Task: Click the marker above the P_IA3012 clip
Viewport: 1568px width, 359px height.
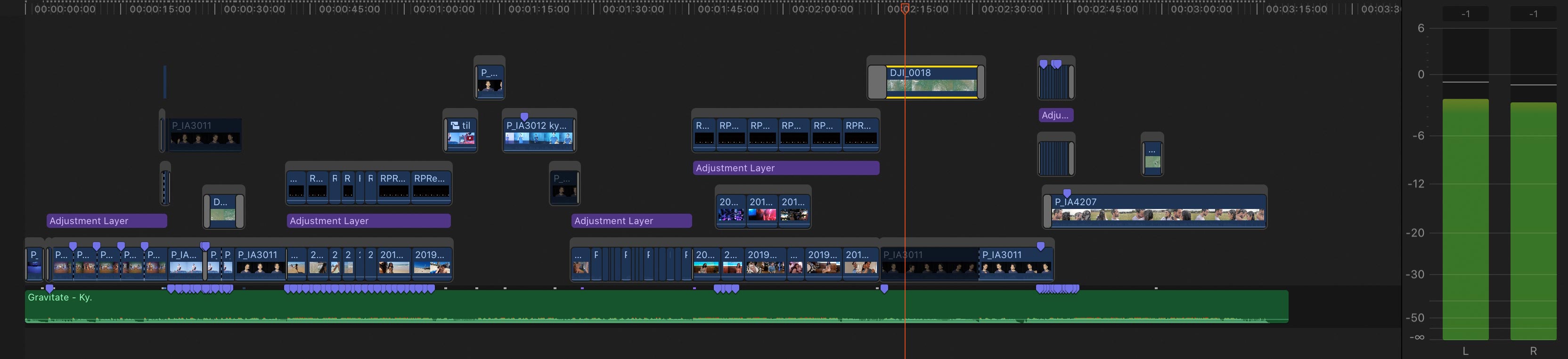Action: tap(524, 117)
